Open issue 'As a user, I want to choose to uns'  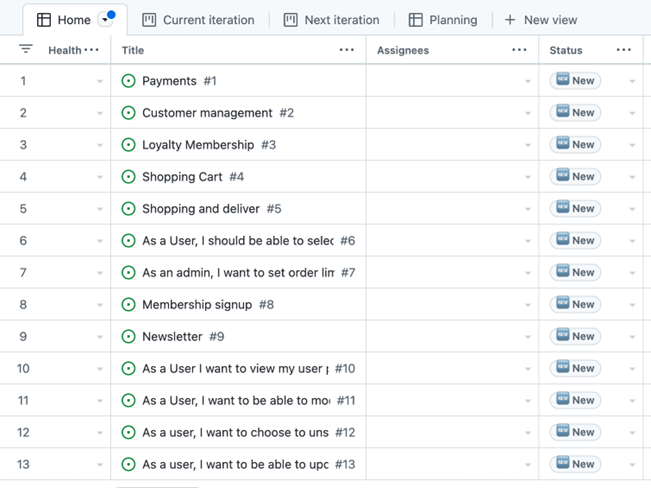coord(235,432)
